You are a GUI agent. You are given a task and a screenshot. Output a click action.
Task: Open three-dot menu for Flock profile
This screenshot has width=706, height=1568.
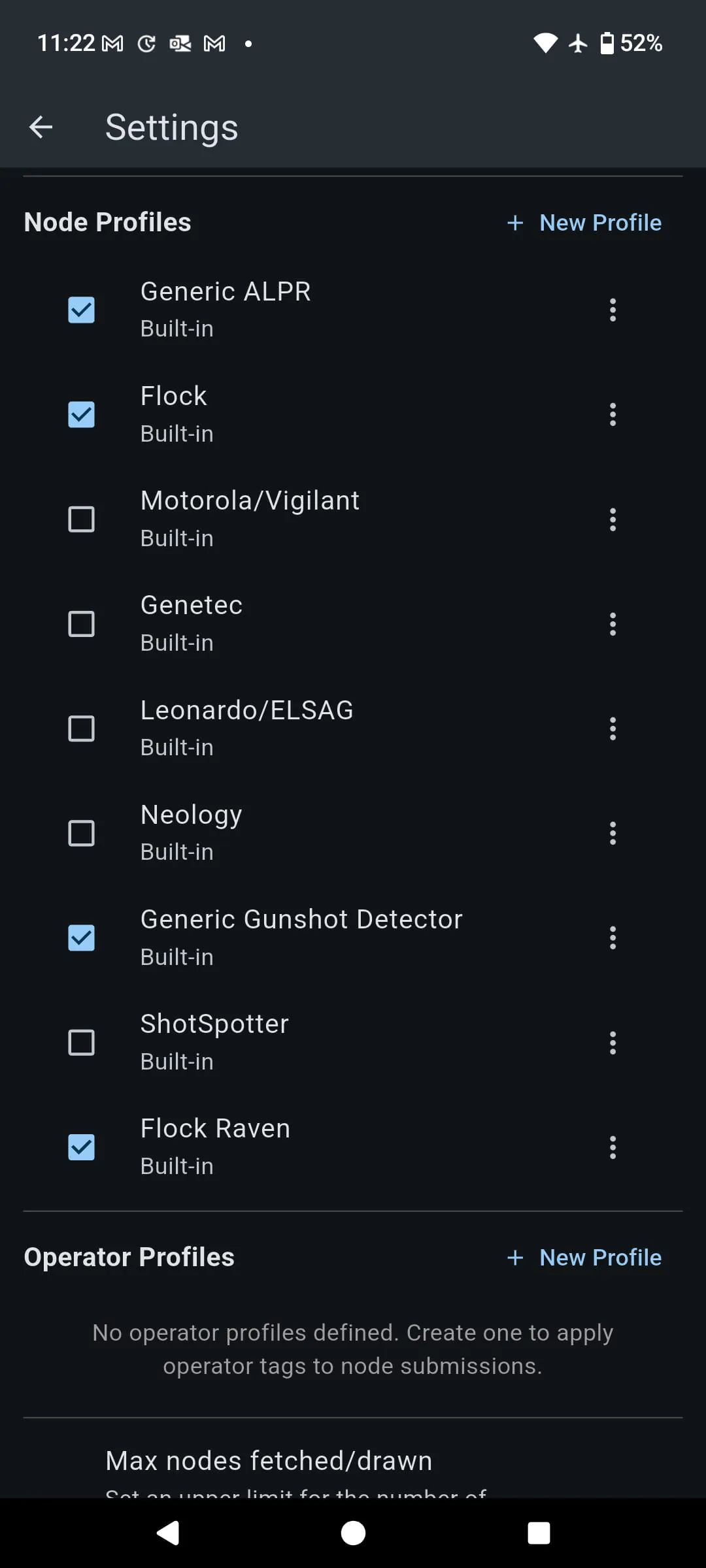point(613,414)
